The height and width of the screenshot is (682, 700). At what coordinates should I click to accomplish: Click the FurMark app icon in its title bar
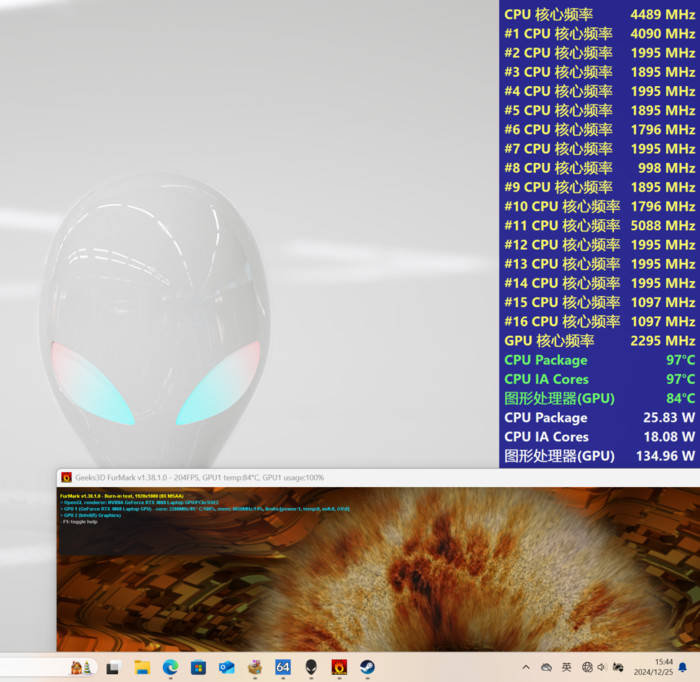tap(66, 478)
